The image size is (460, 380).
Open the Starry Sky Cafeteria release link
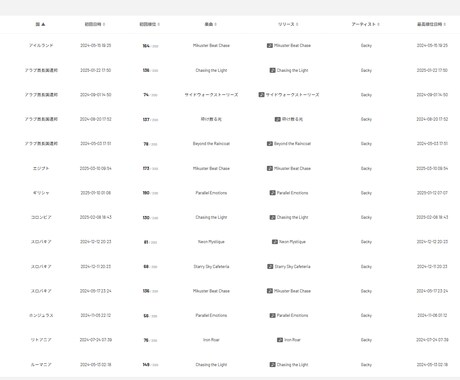[x=292, y=266]
